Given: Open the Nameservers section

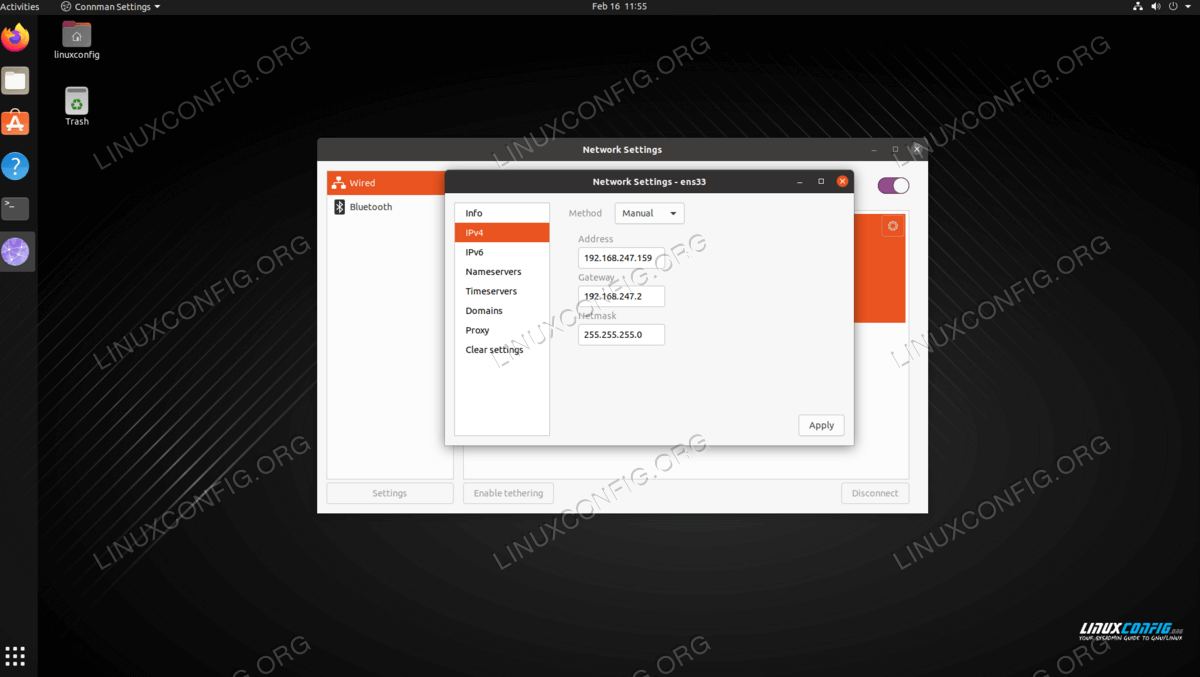Looking at the screenshot, I should [502, 271].
